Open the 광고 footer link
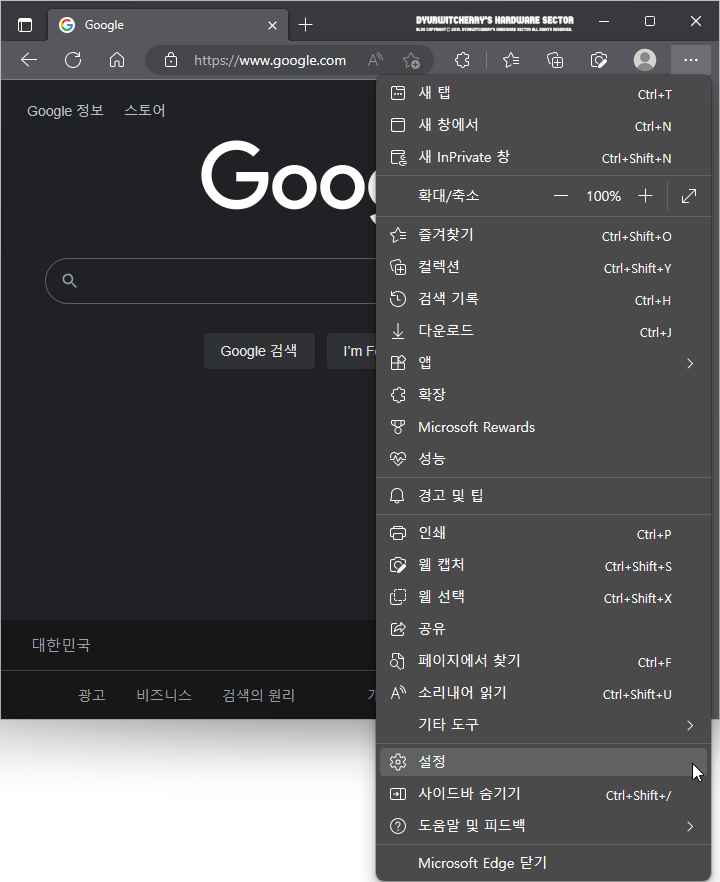 [x=92, y=695]
